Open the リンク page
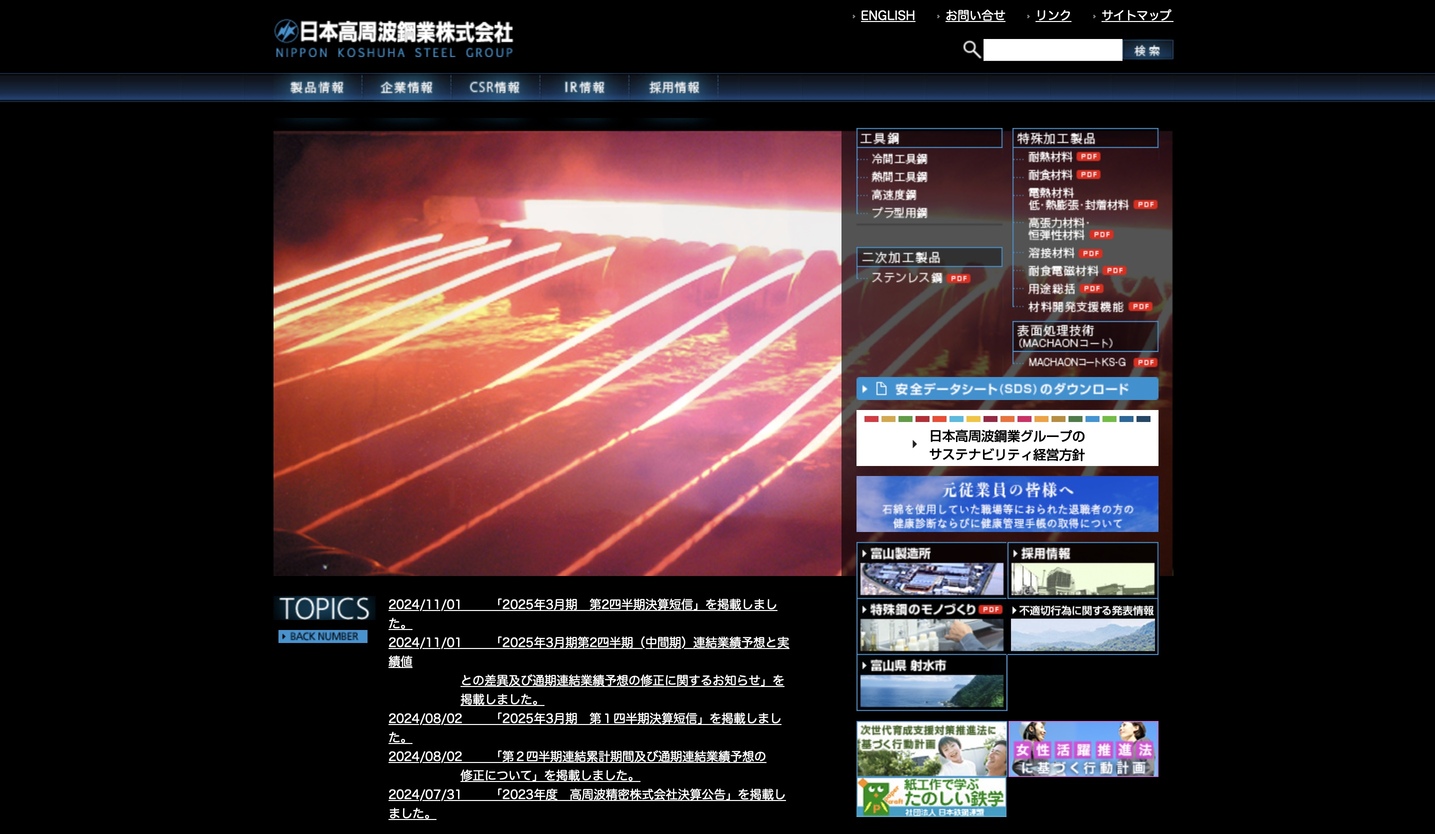 coord(1053,16)
